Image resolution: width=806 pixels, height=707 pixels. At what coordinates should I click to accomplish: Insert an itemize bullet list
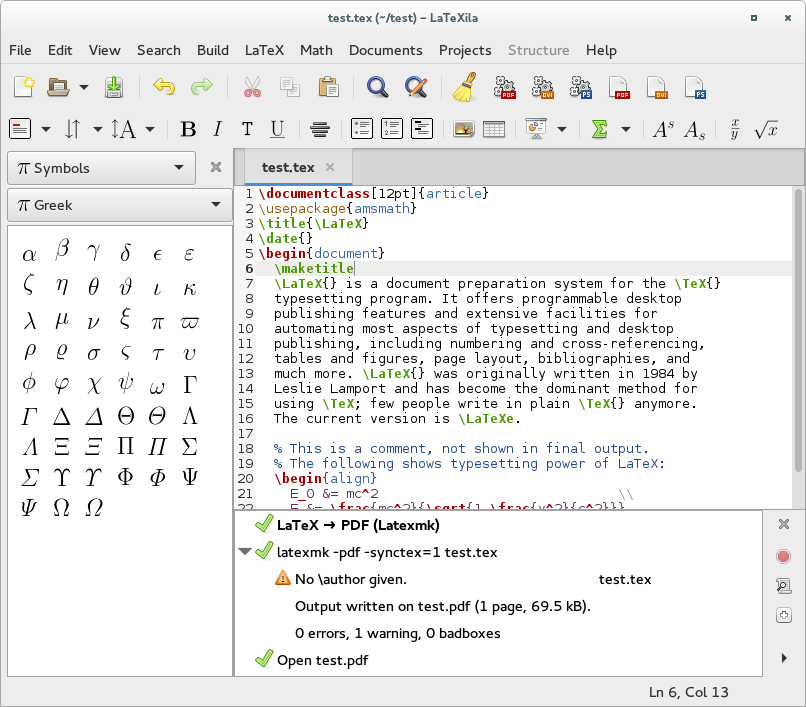361,129
